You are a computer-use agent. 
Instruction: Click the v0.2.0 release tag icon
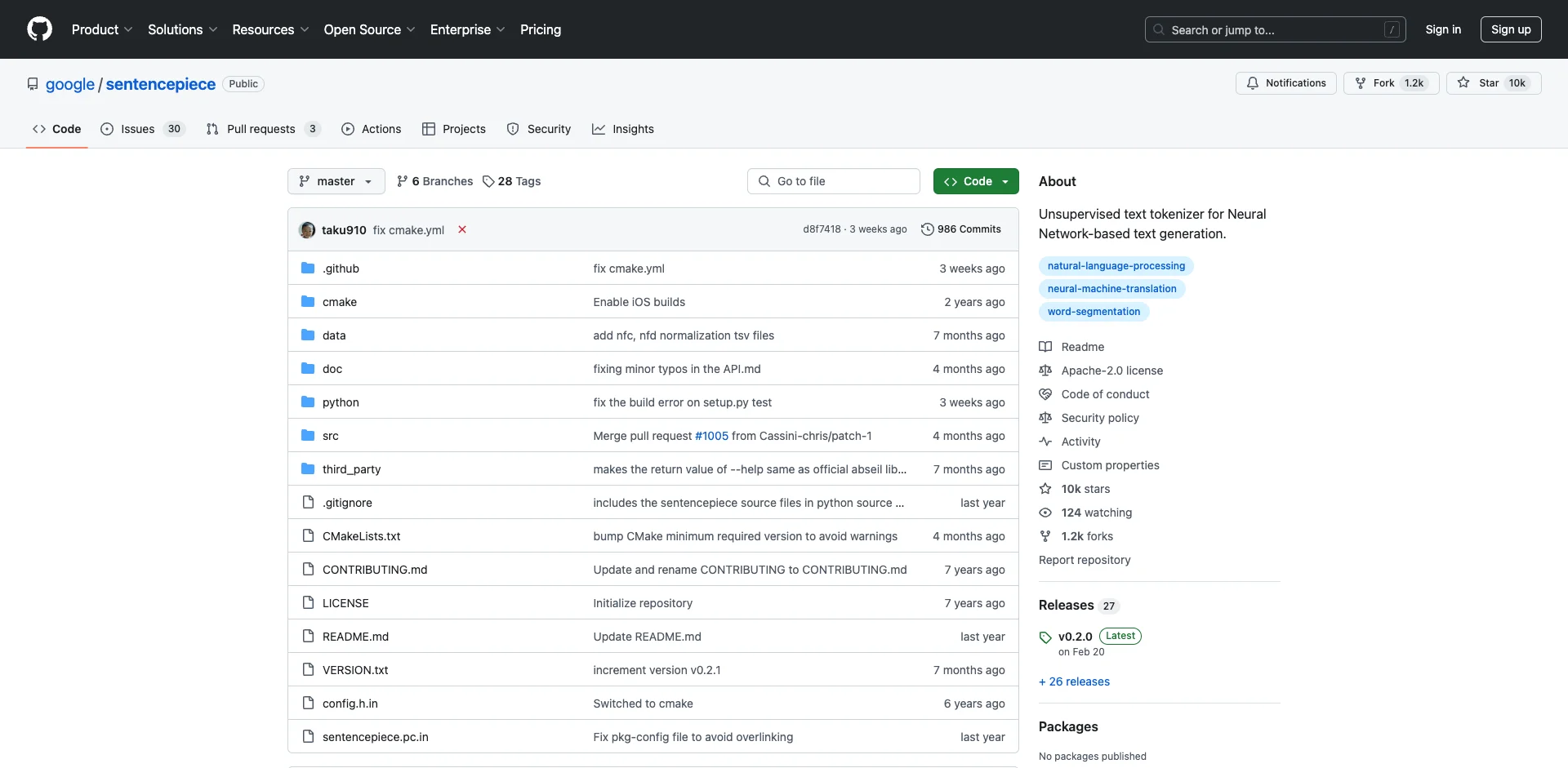pos(1045,637)
